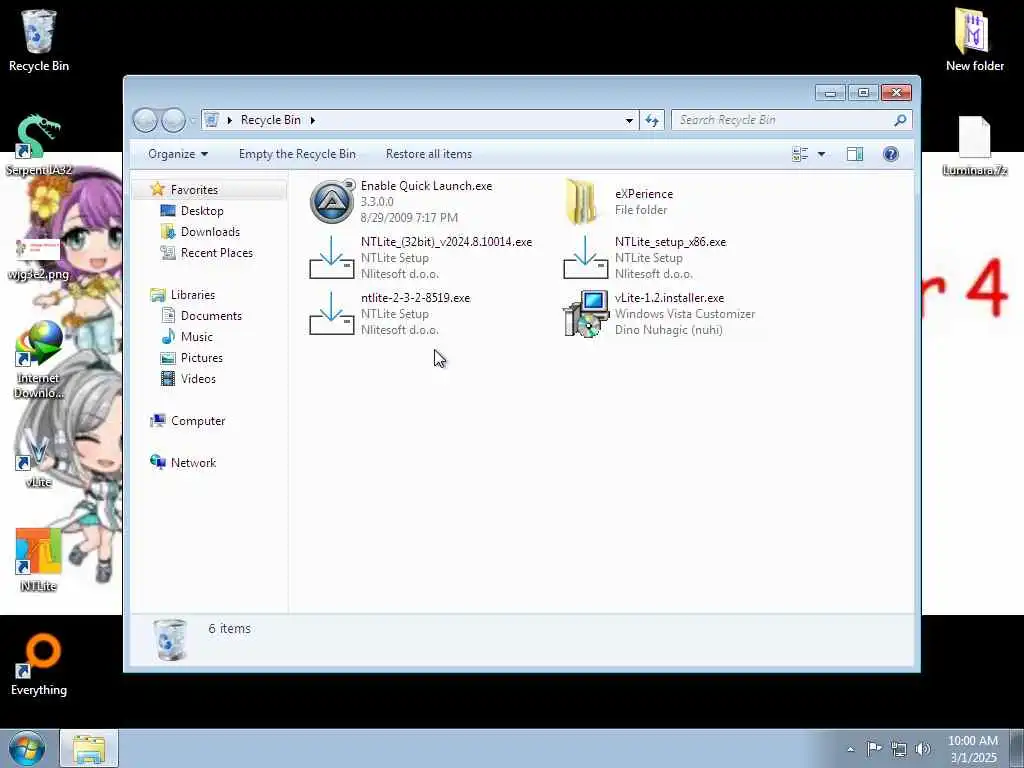Open recent pages dropdown near nav buttons
The image size is (1024, 768).
tap(193, 120)
